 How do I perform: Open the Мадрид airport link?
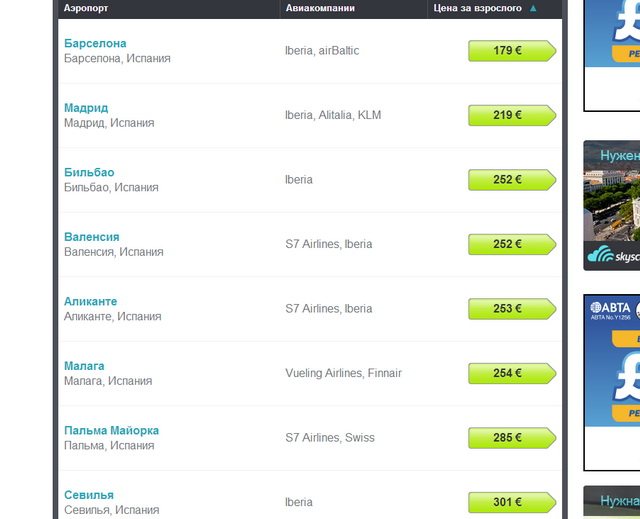86,108
